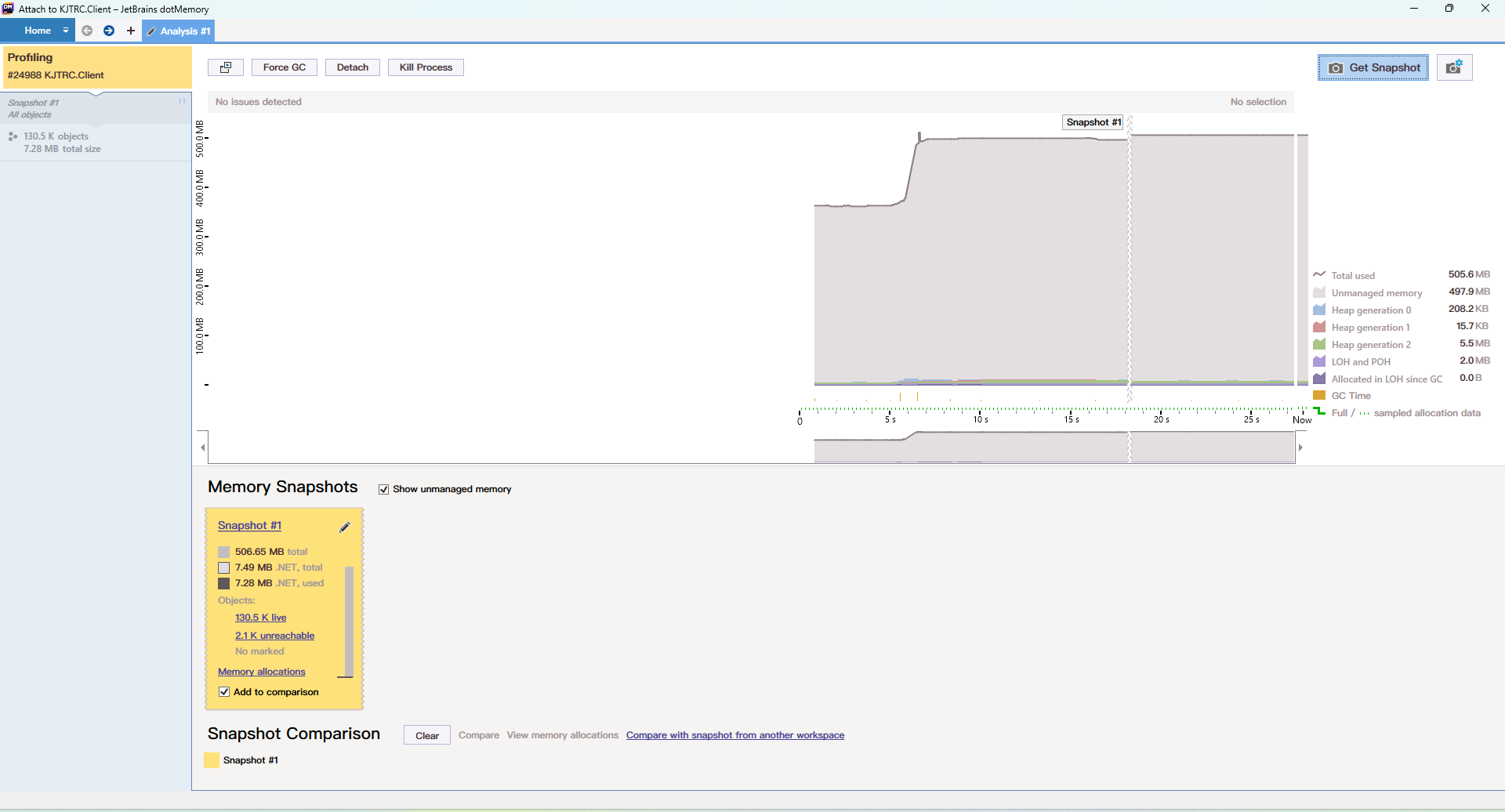Toggle Total used legend line icon
This screenshot has width=1505, height=812.
coord(1319,274)
